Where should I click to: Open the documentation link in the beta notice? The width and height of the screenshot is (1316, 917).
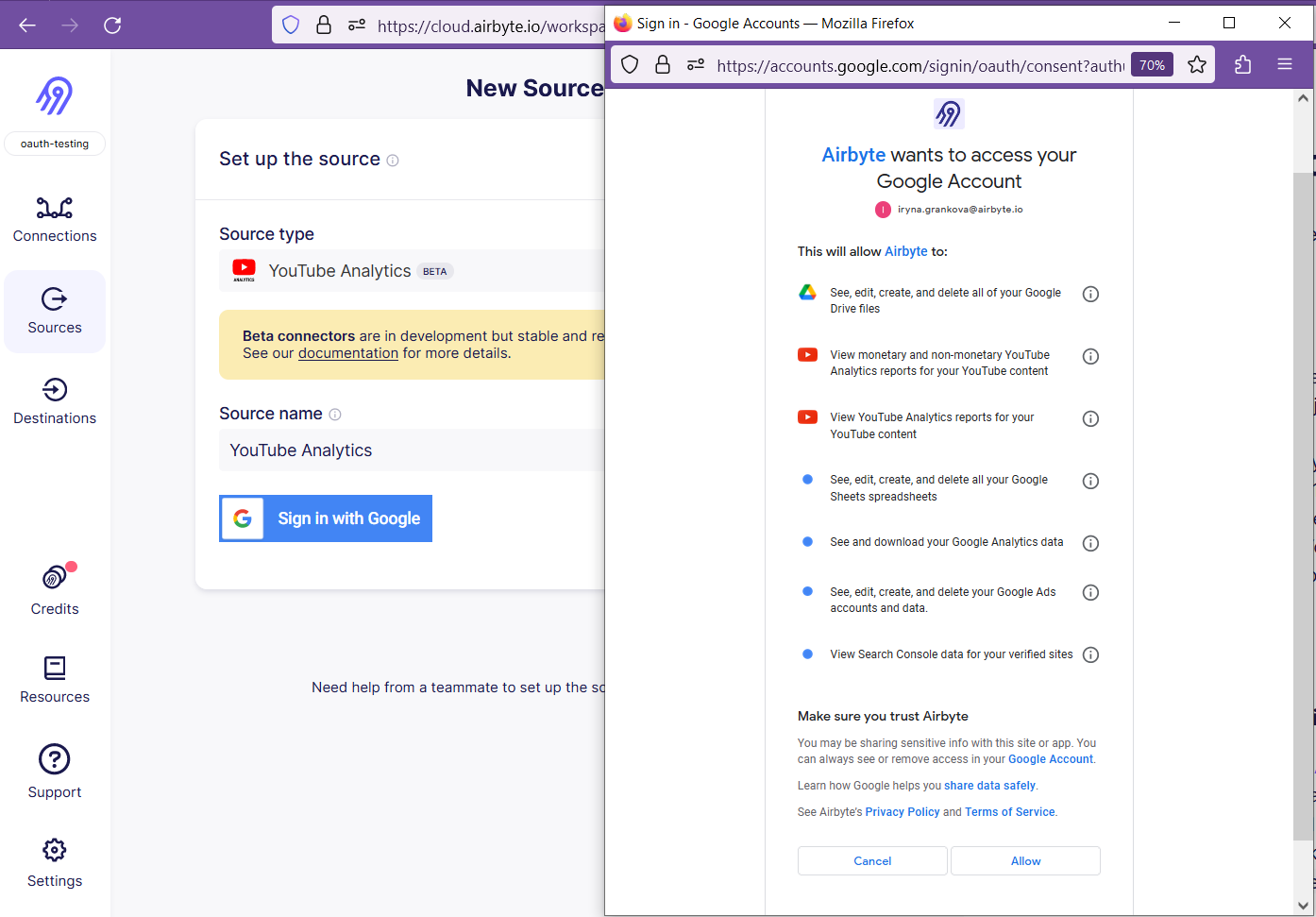348,352
